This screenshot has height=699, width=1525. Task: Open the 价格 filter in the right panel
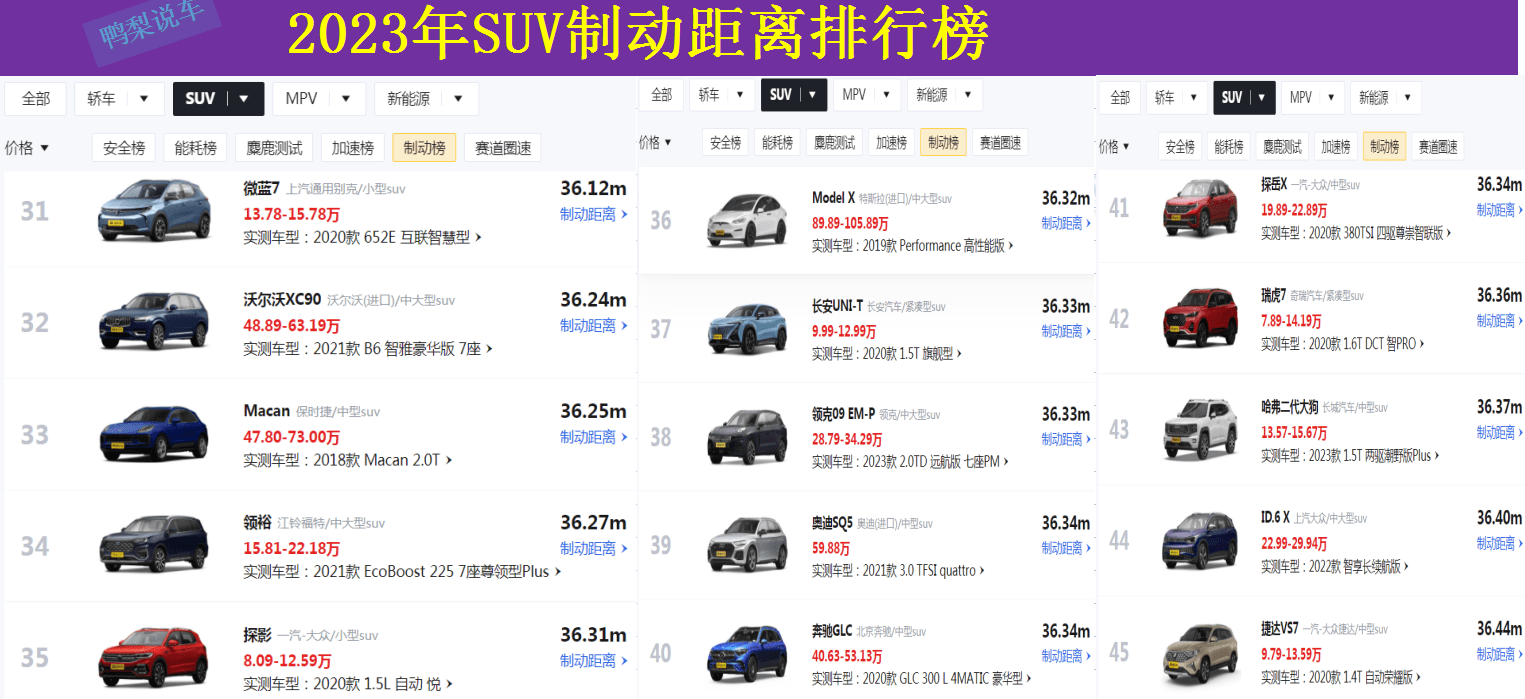pyautogui.click(x=1114, y=146)
